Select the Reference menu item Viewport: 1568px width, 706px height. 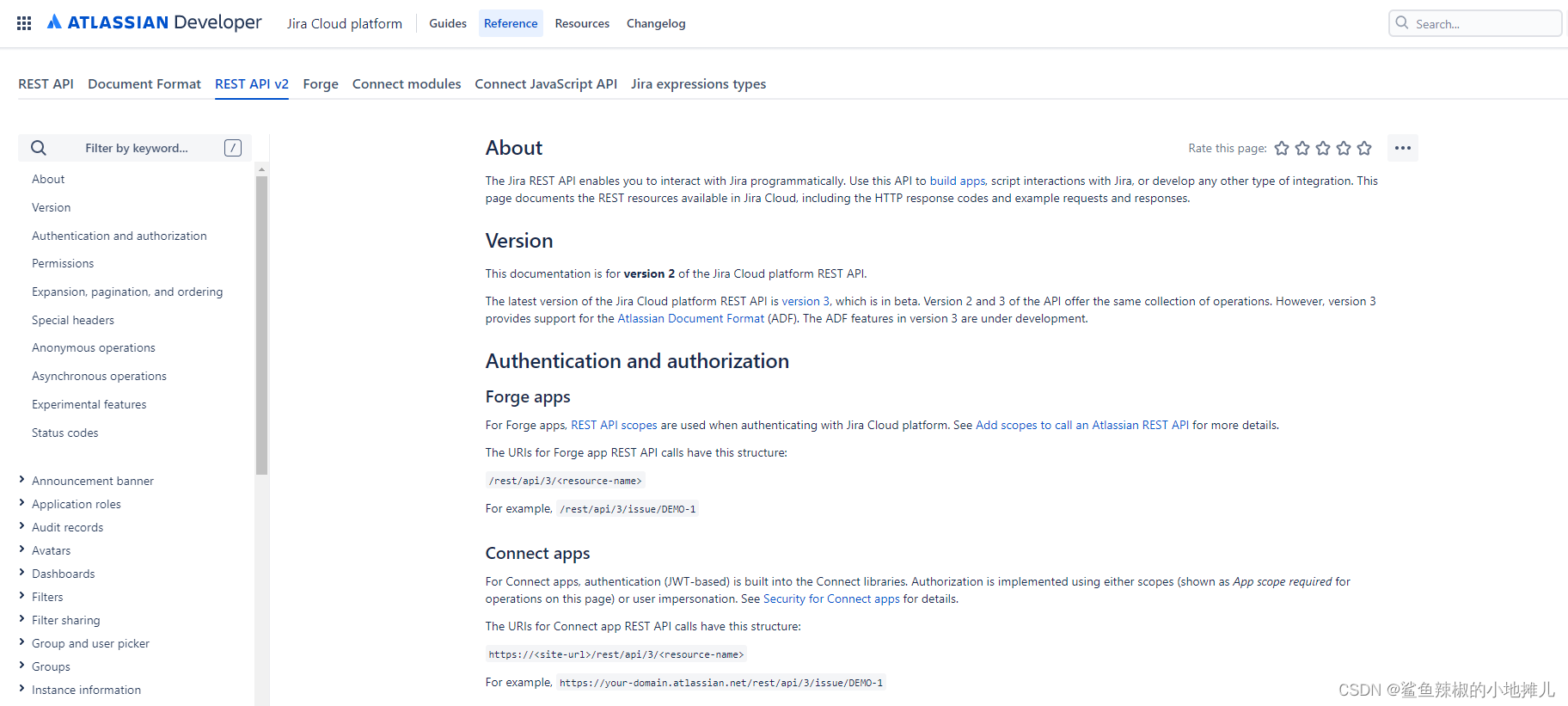coord(511,23)
